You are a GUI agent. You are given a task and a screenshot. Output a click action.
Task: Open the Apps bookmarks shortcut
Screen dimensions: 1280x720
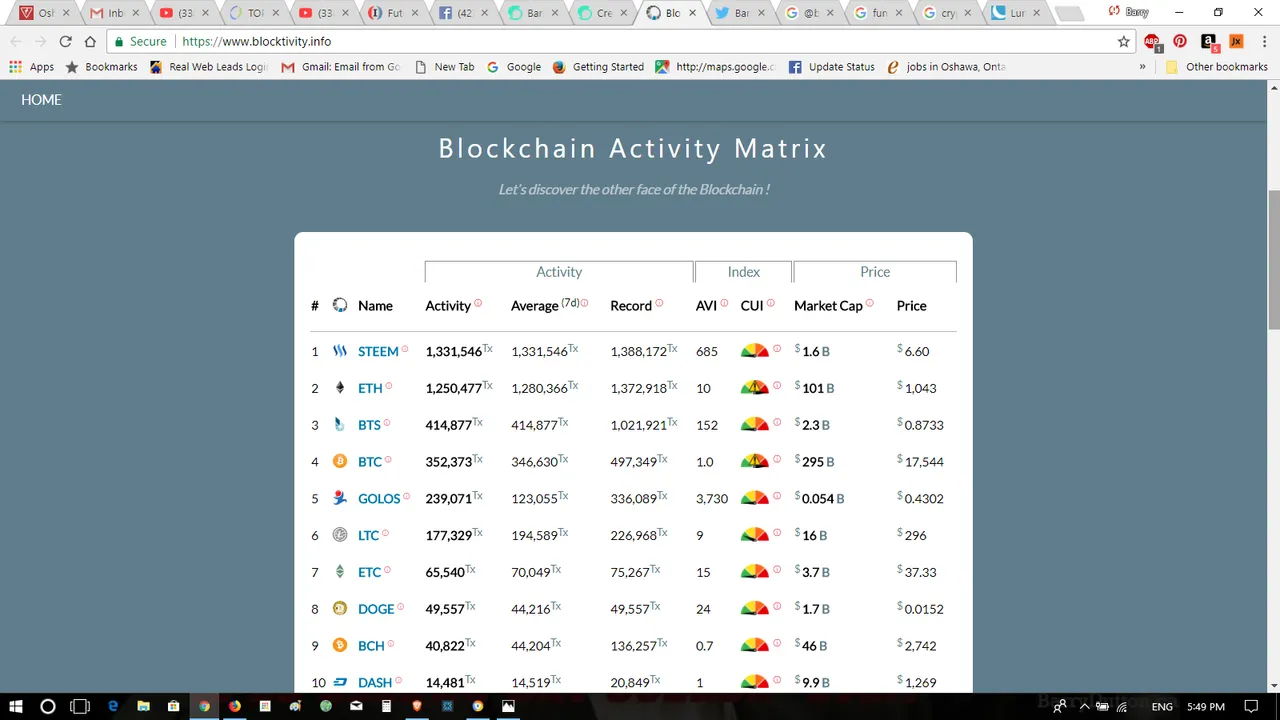32,67
